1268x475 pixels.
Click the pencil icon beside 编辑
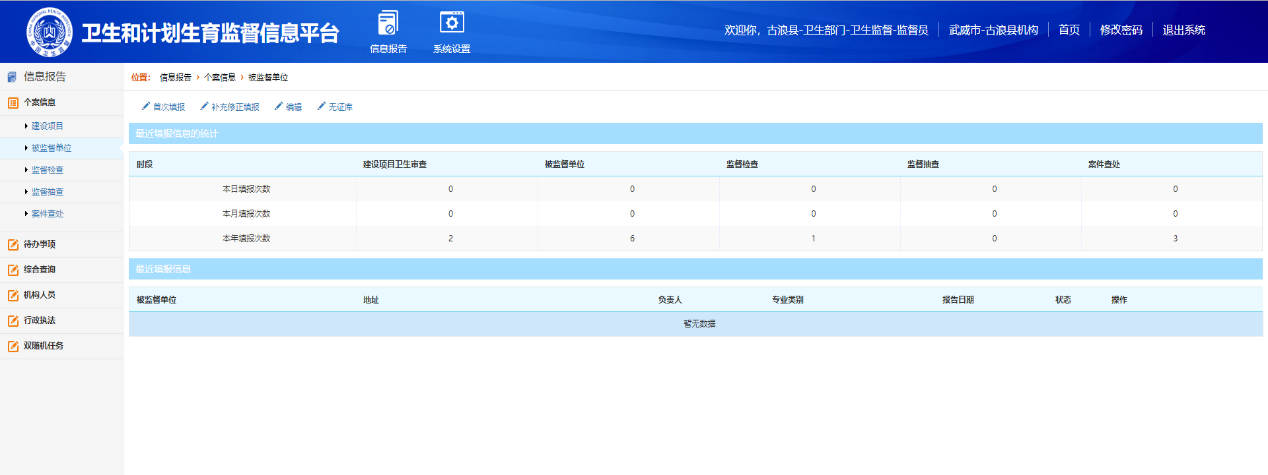(279, 106)
